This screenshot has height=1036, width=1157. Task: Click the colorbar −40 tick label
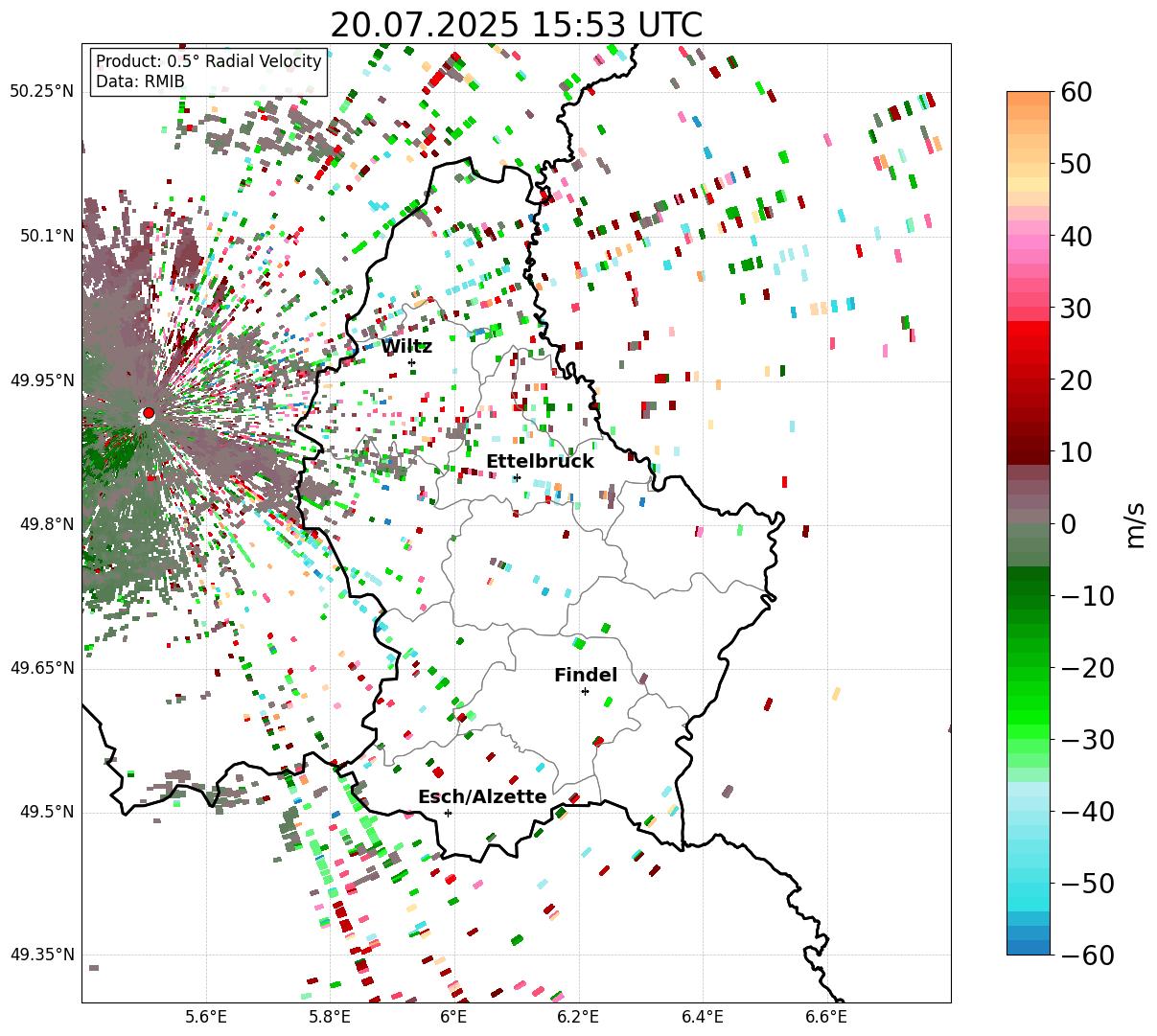[1086, 811]
